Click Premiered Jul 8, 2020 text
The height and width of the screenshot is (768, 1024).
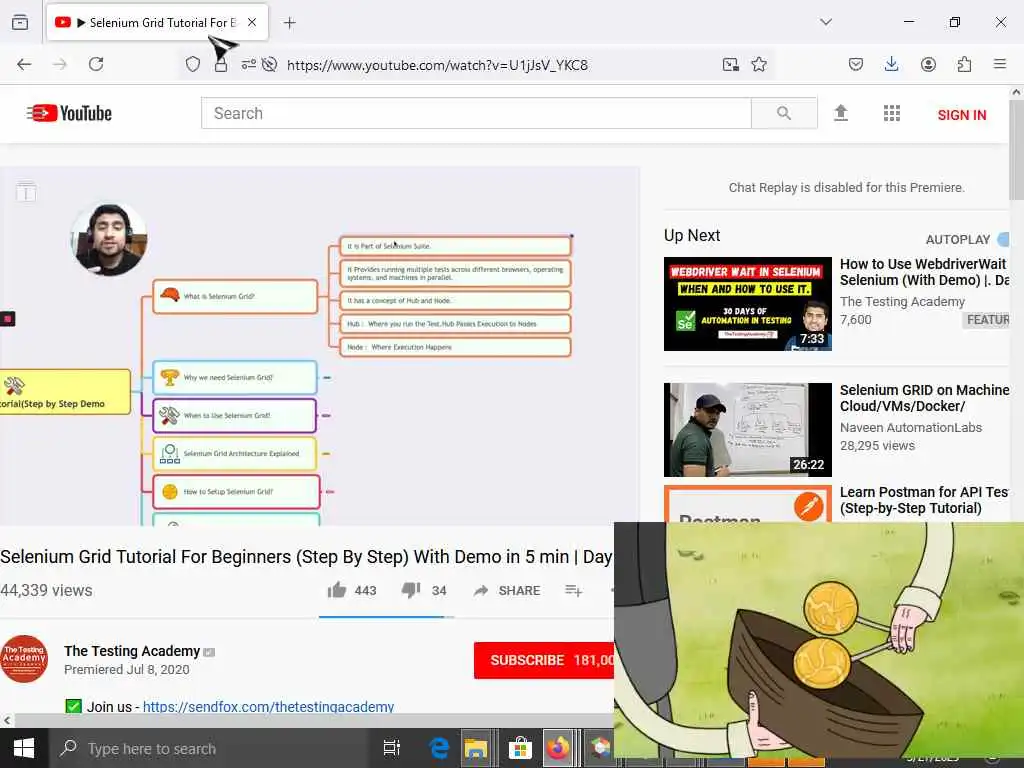pos(127,669)
